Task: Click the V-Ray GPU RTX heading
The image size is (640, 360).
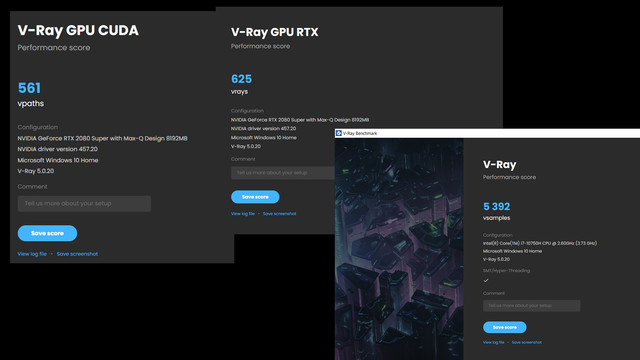Action: tap(274, 32)
